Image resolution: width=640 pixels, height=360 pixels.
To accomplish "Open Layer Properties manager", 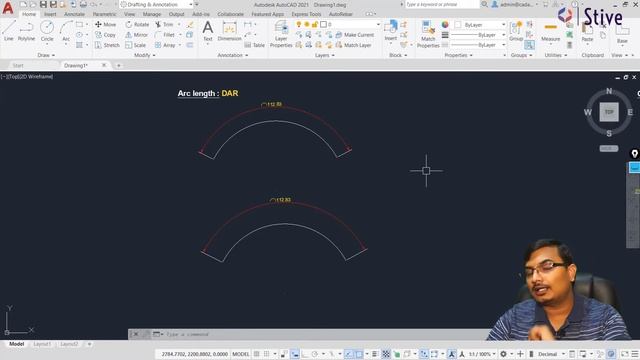I will [281, 34].
